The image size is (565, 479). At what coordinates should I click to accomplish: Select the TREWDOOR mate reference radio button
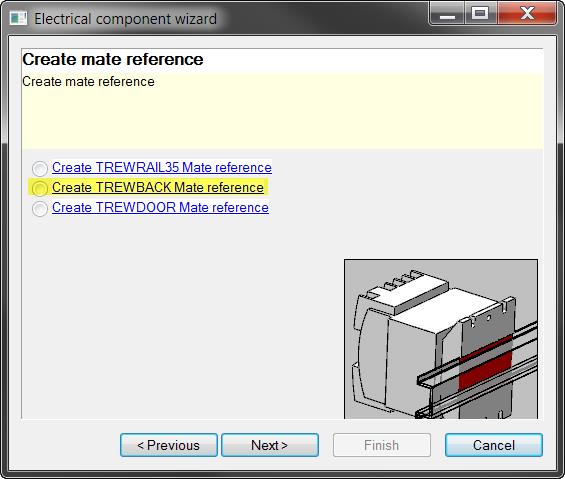[x=40, y=209]
